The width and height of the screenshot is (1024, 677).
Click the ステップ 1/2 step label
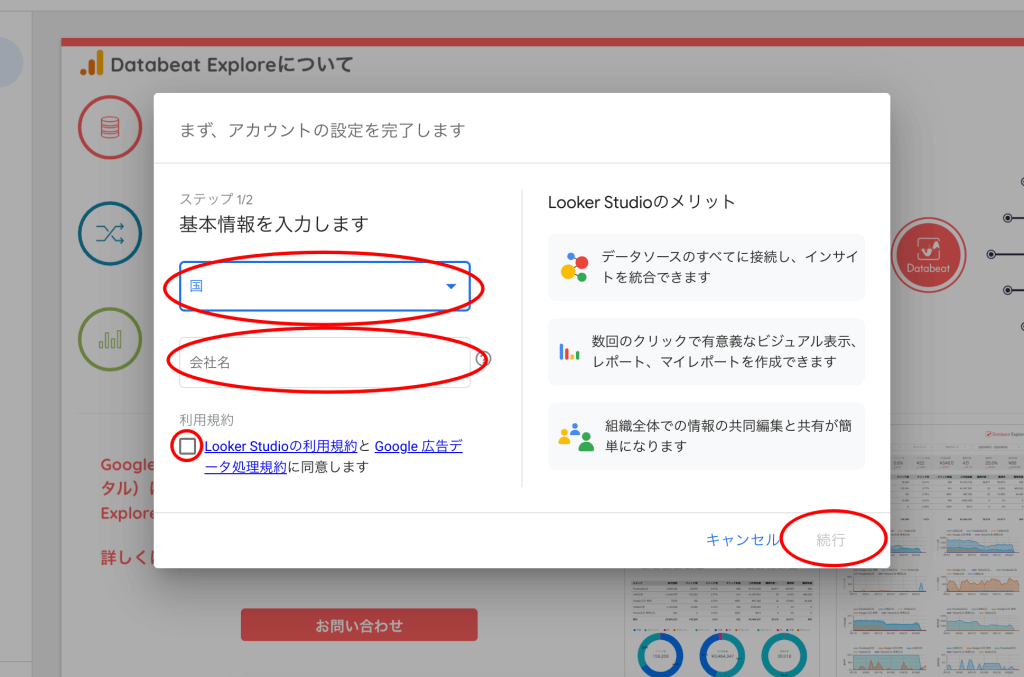coord(216,199)
